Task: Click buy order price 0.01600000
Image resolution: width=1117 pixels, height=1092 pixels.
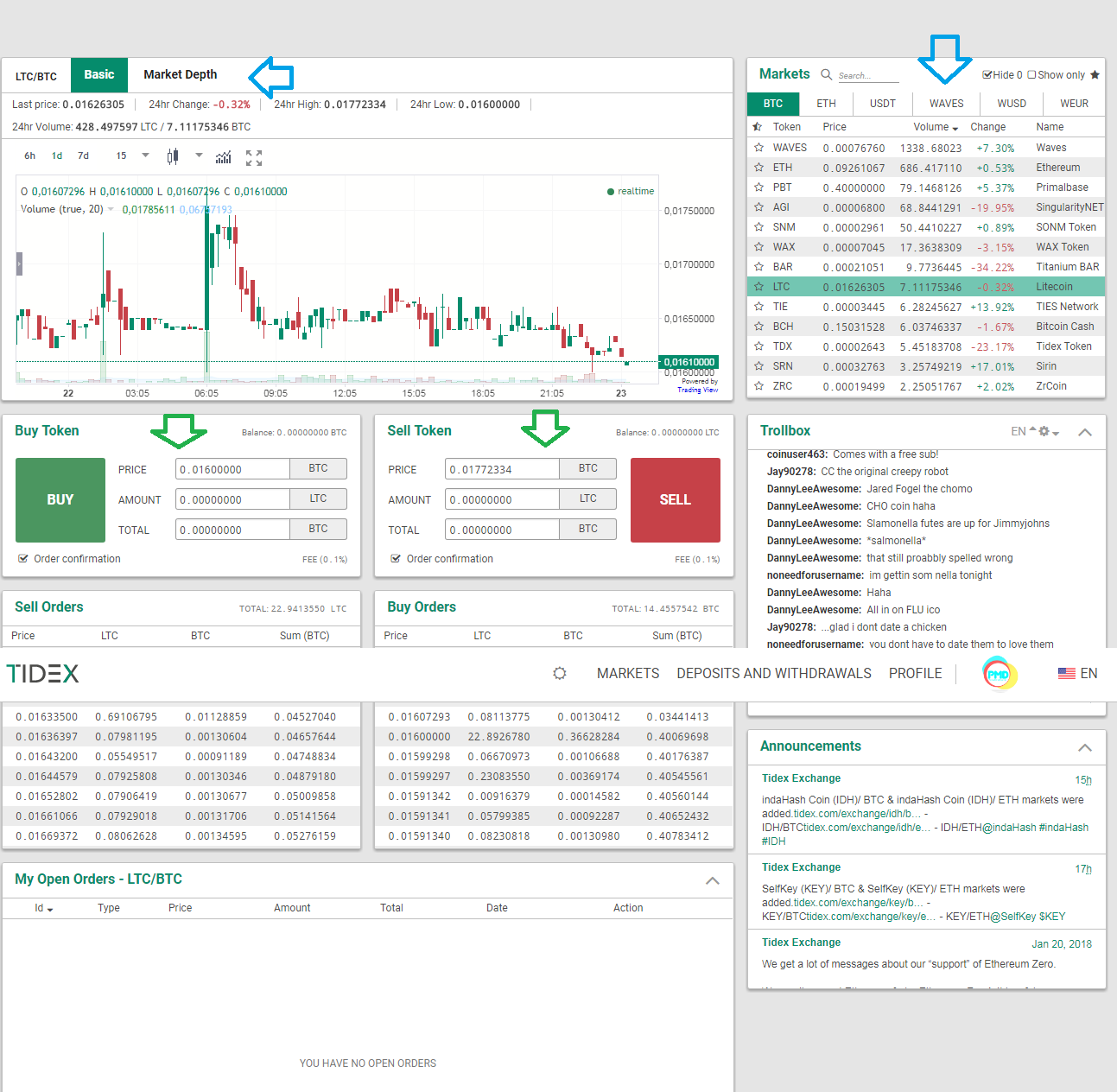Action: click(x=420, y=737)
